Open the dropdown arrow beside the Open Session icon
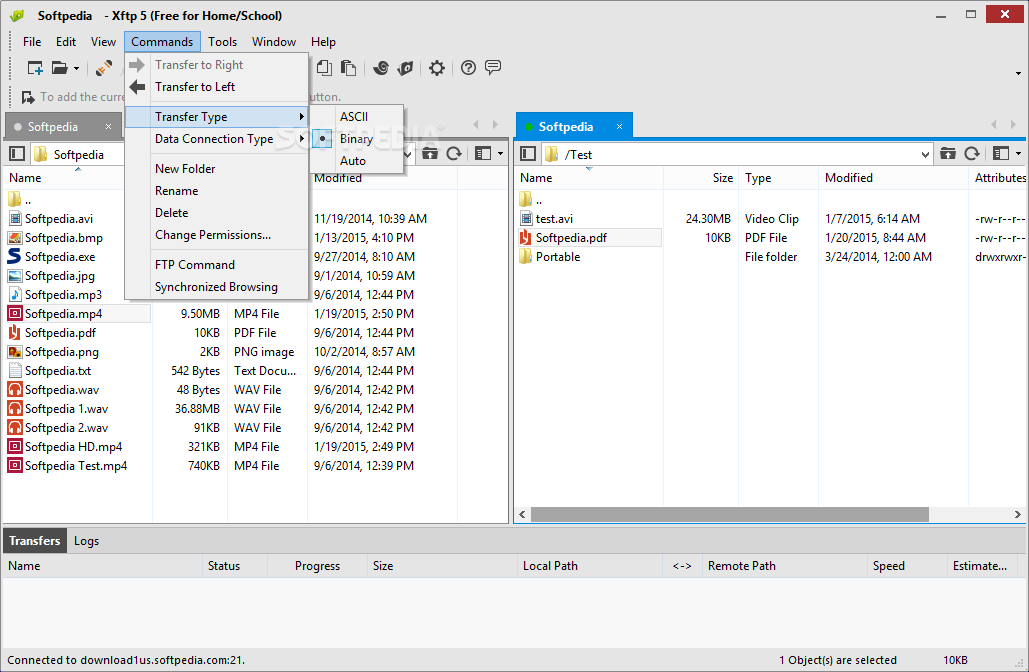 (76, 68)
